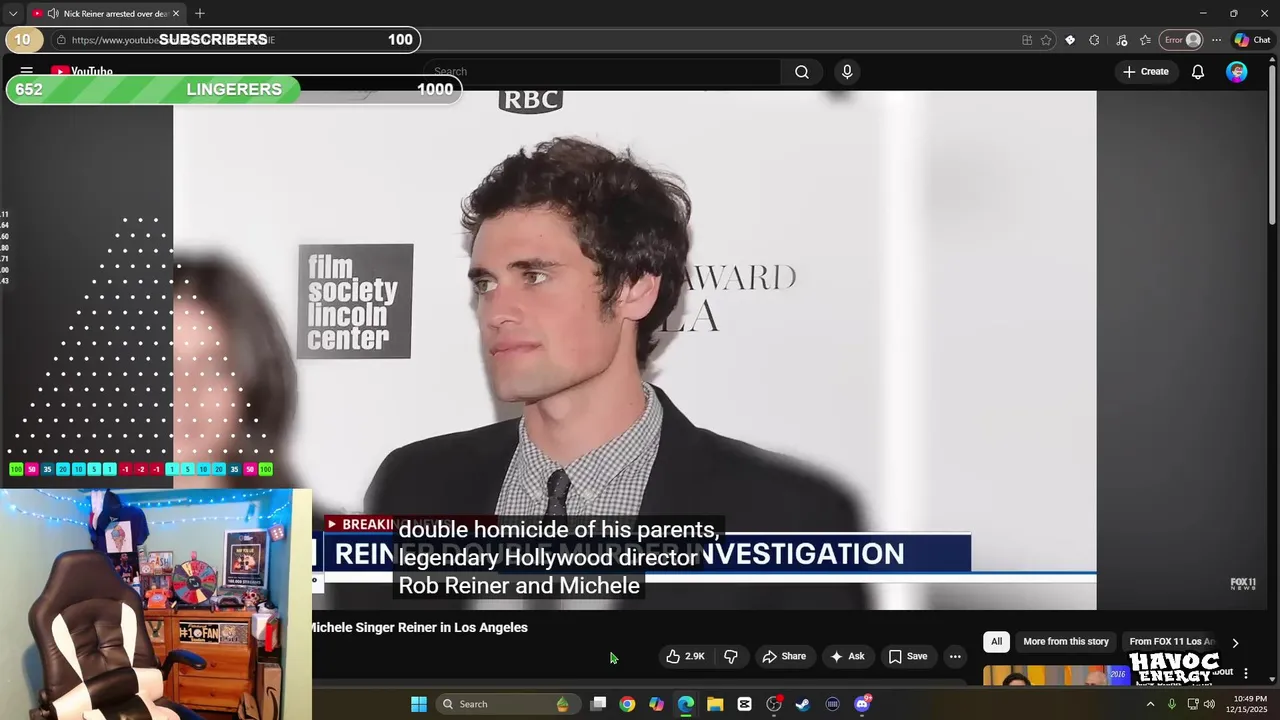1280x720 pixels.
Task: Advance chip row with the right chevron
Action: 1235,643
